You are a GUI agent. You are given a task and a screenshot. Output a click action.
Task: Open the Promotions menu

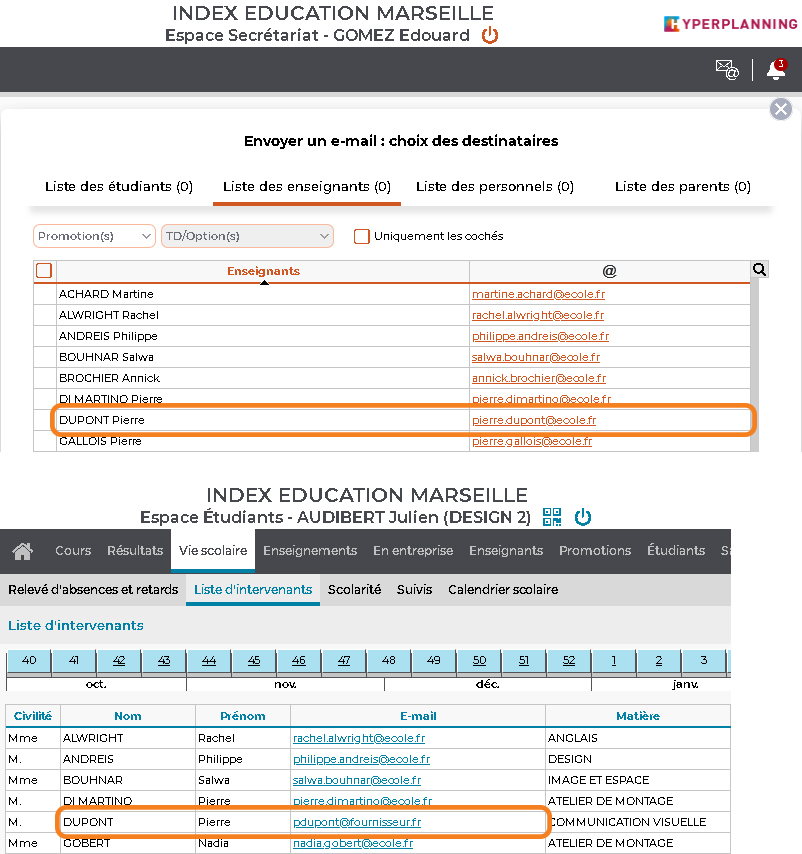[595, 551]
